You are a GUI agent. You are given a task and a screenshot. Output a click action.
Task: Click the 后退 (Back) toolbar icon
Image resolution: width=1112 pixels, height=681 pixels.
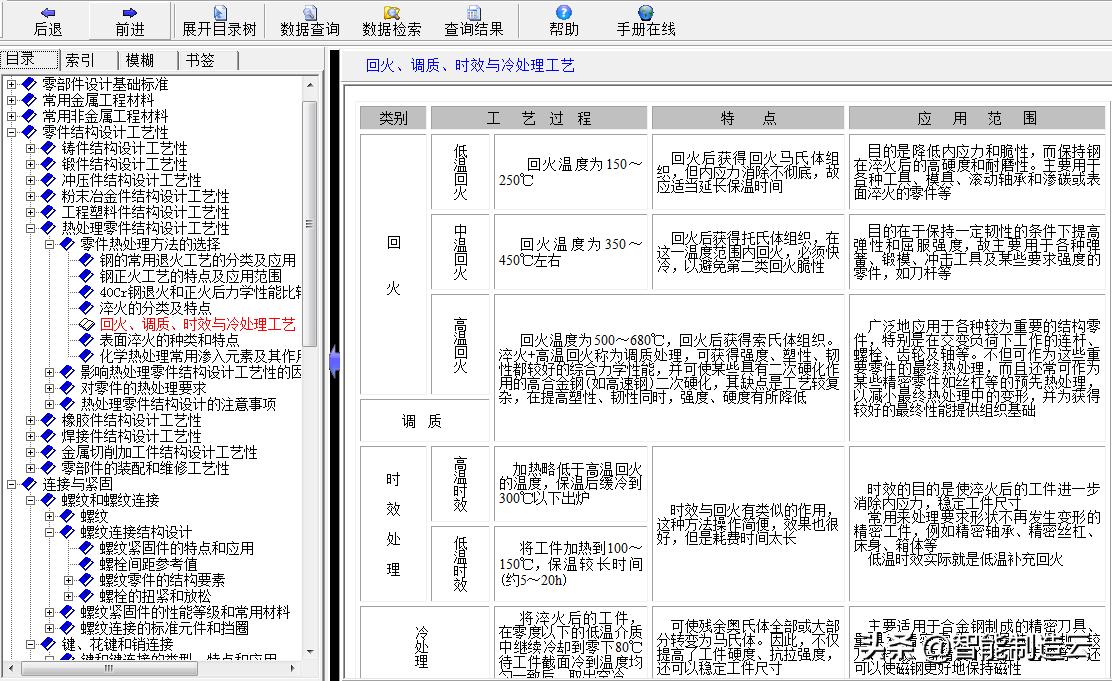tap(47, 19)
